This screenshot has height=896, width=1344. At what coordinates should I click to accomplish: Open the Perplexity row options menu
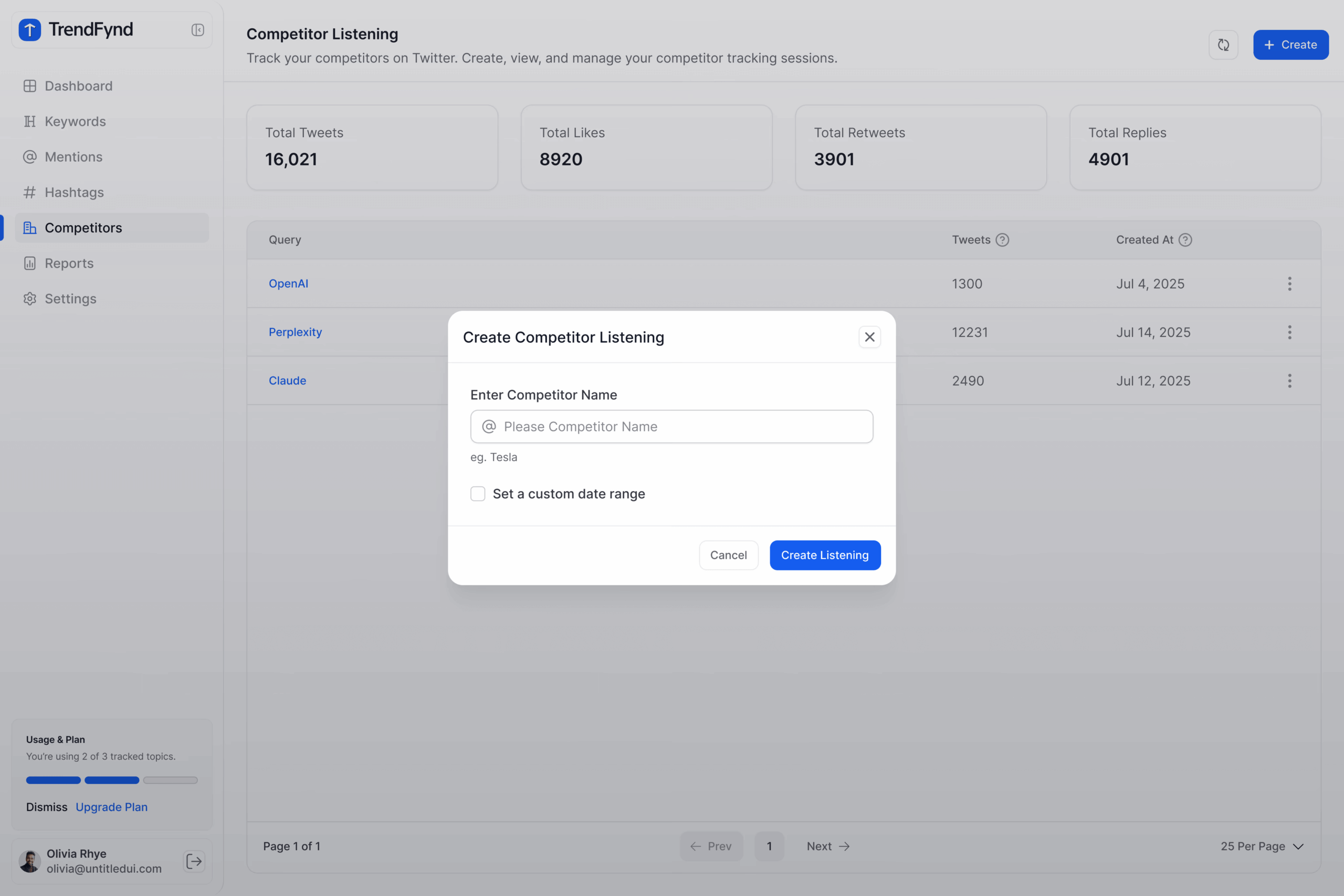coord(1290,332)
